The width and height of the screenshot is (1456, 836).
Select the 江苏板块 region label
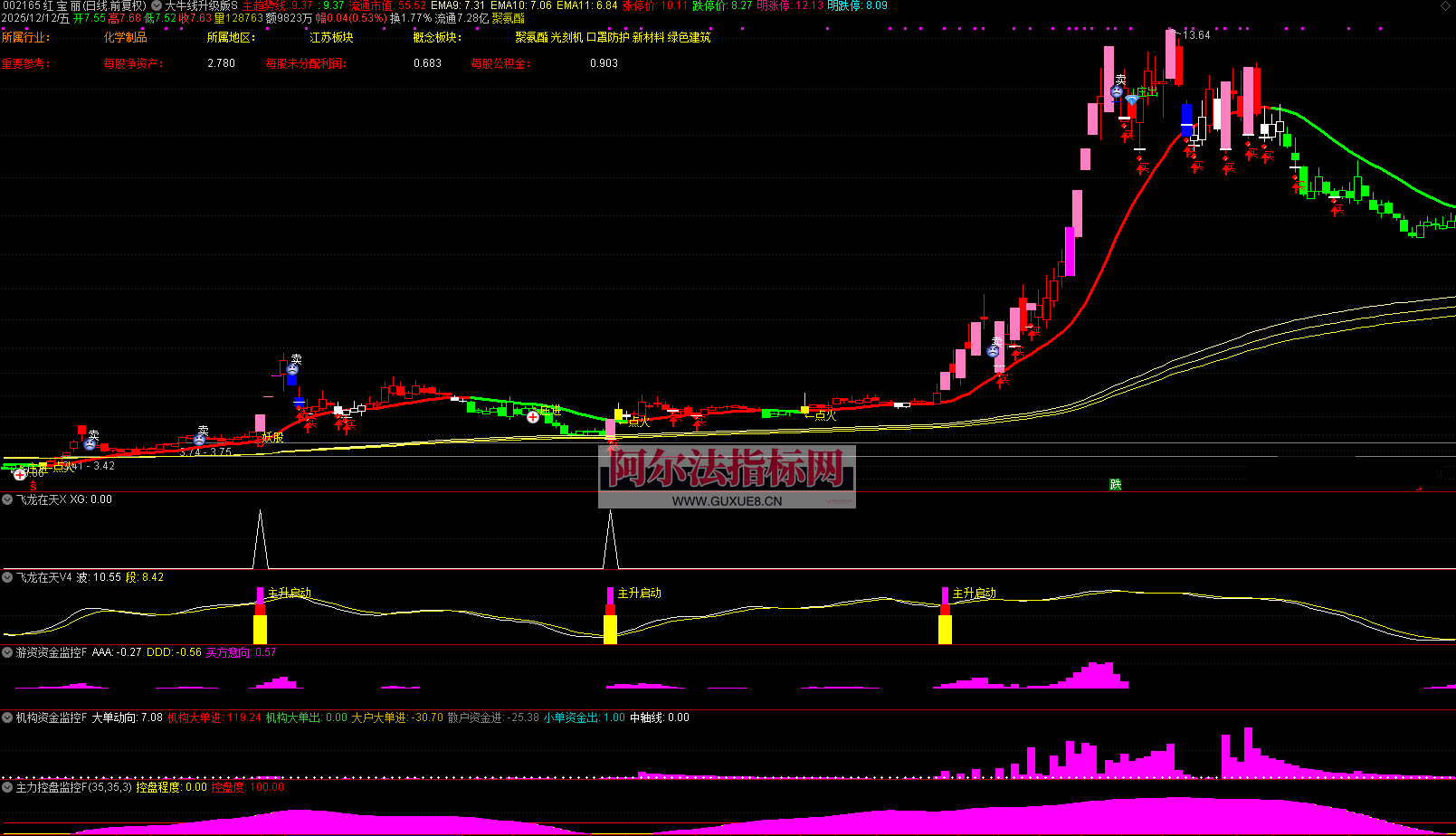[331, 38]
